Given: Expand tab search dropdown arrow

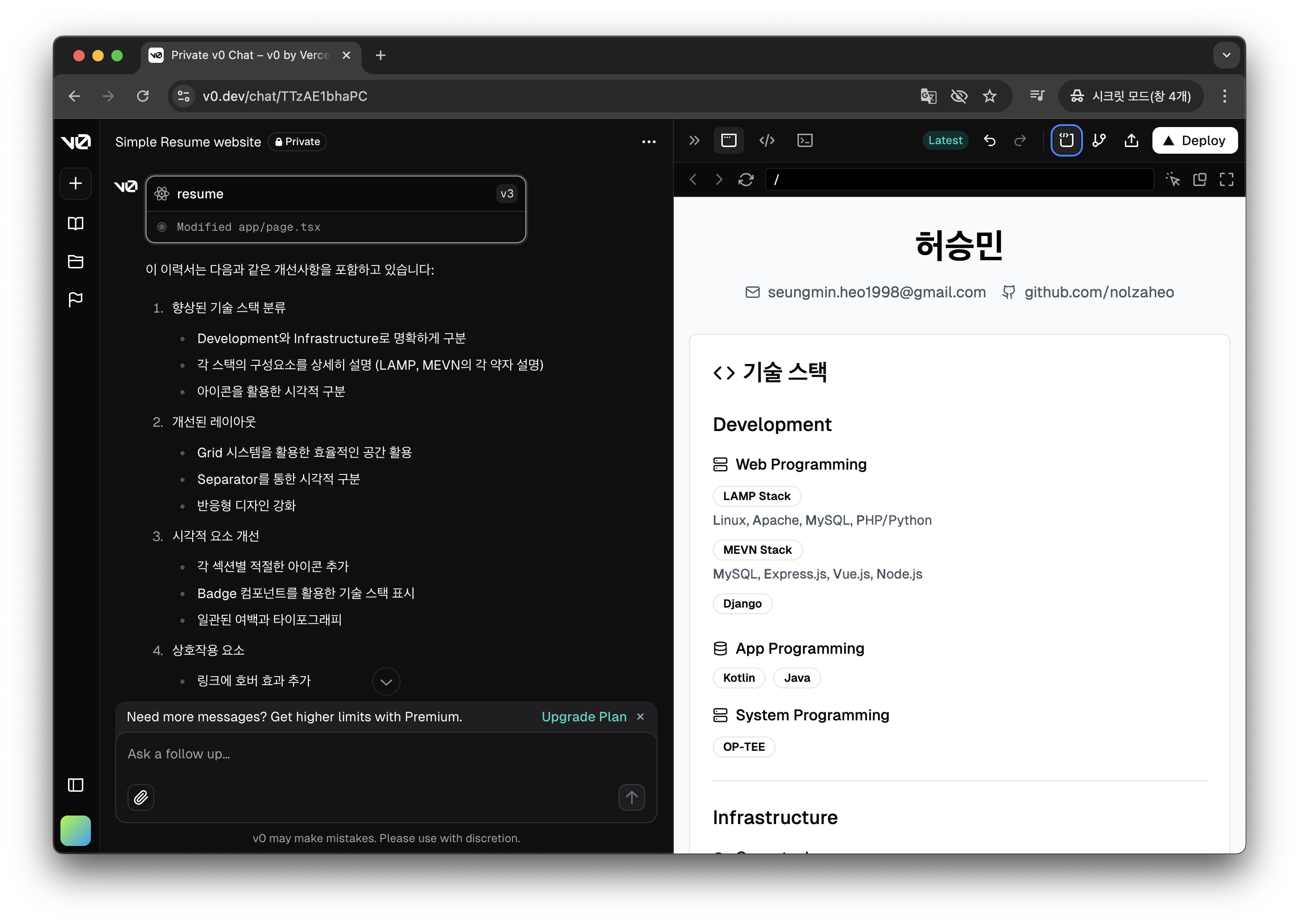Looking at the screenshot, I should coord(1226,55).
